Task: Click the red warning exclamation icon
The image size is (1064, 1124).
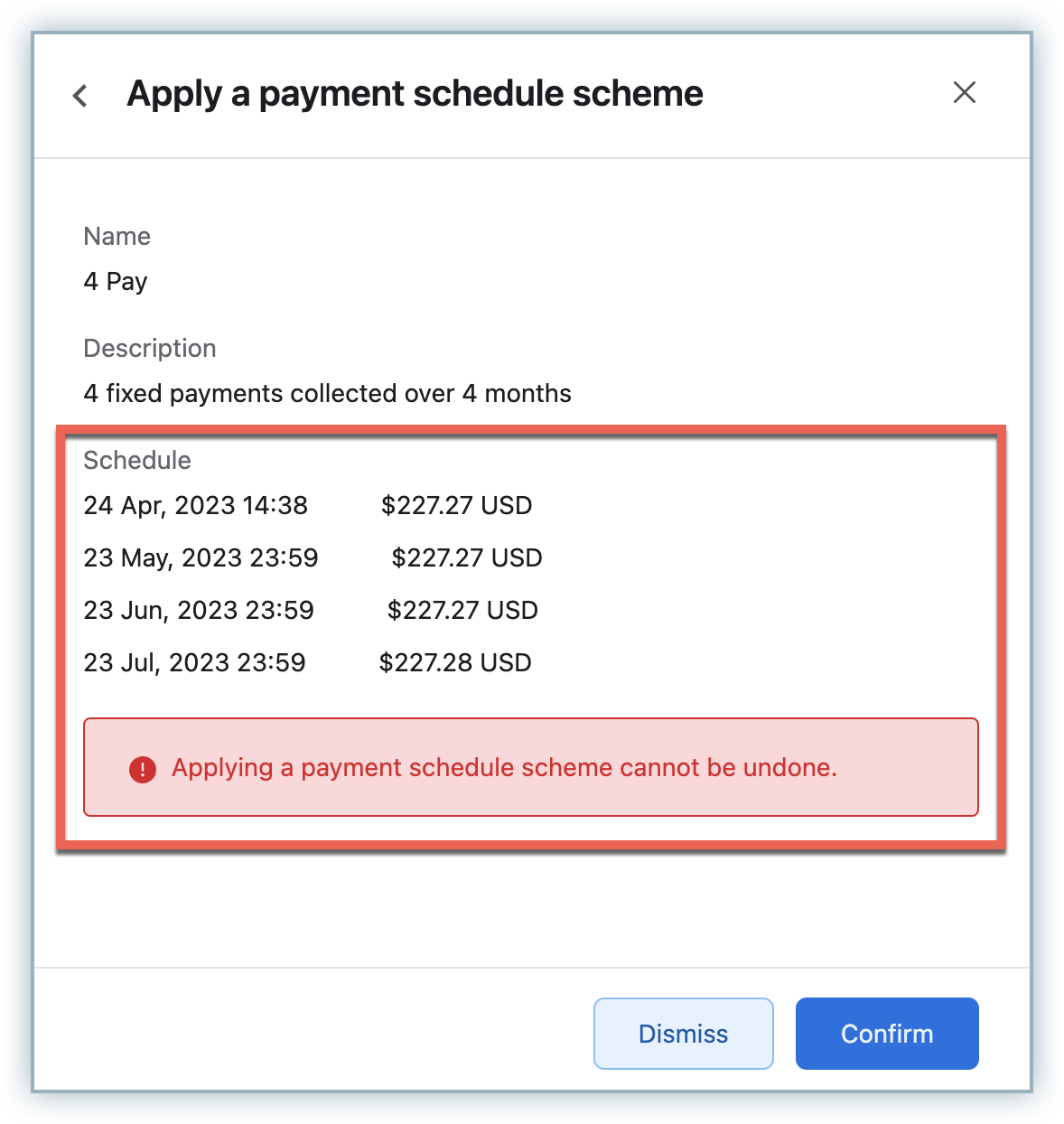Action: pyautogui.click(x=143, y=769)
